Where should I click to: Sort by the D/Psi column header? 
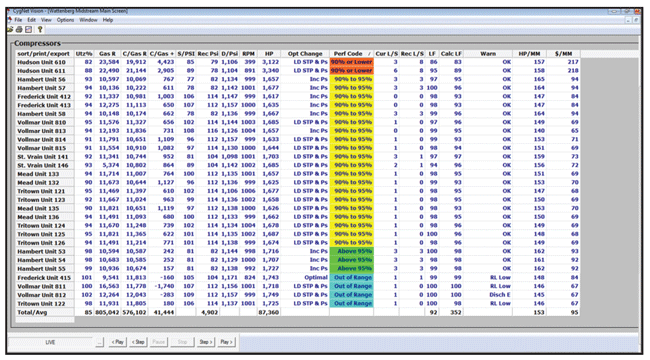tap(229, 54)
